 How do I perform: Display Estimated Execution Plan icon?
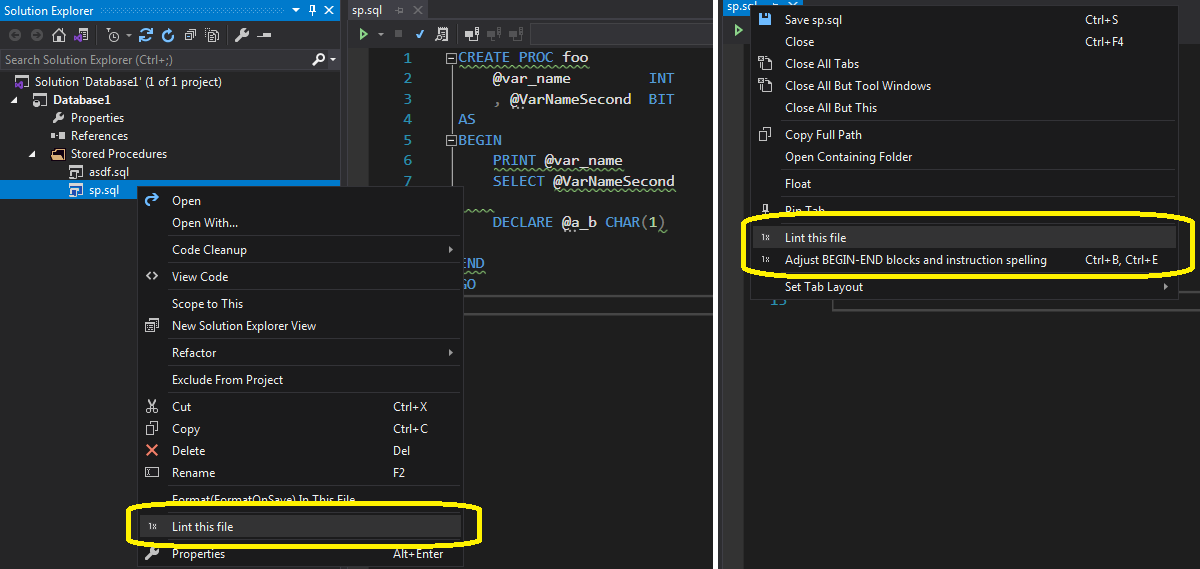[x=441, y=34]
